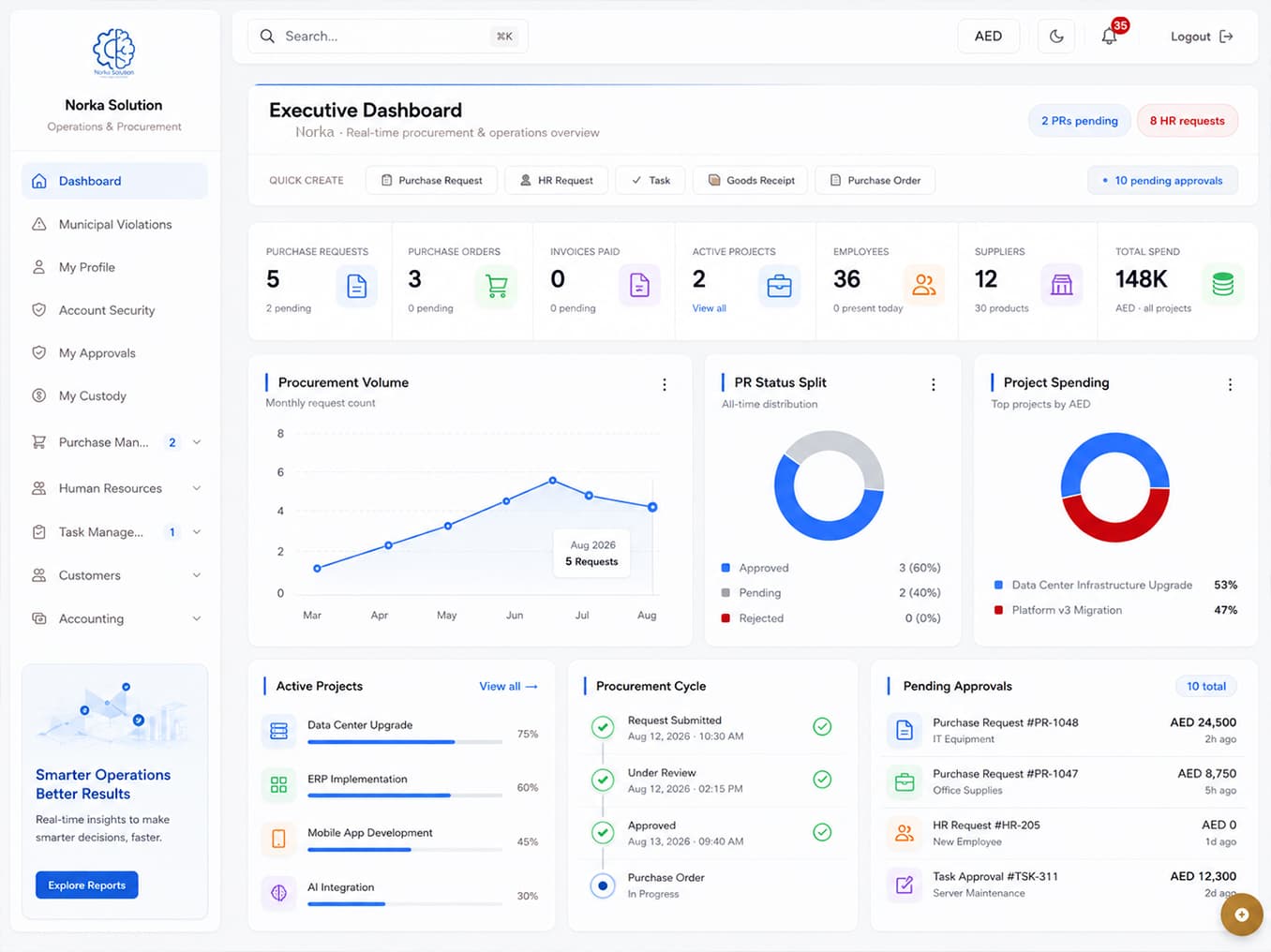
Task: Click the ERP Implementation progress bar
Action: pyautogui.click(x=405, y=796)
